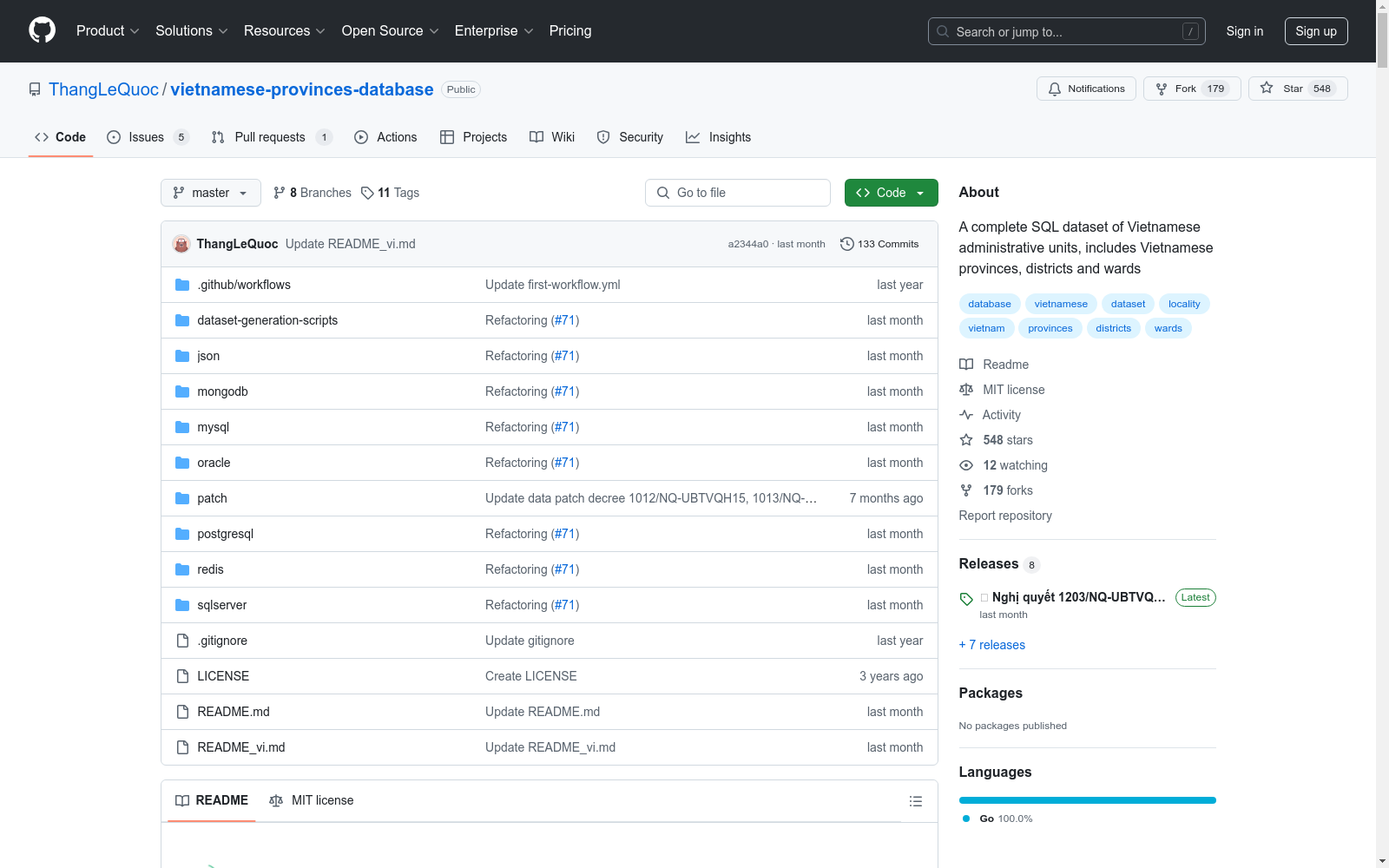Image resolution: width=1389 pixels, height=868 pixels.
Task: Click the Notifications bell icon
Action: pyautogui.click(x=1055, y=89)
